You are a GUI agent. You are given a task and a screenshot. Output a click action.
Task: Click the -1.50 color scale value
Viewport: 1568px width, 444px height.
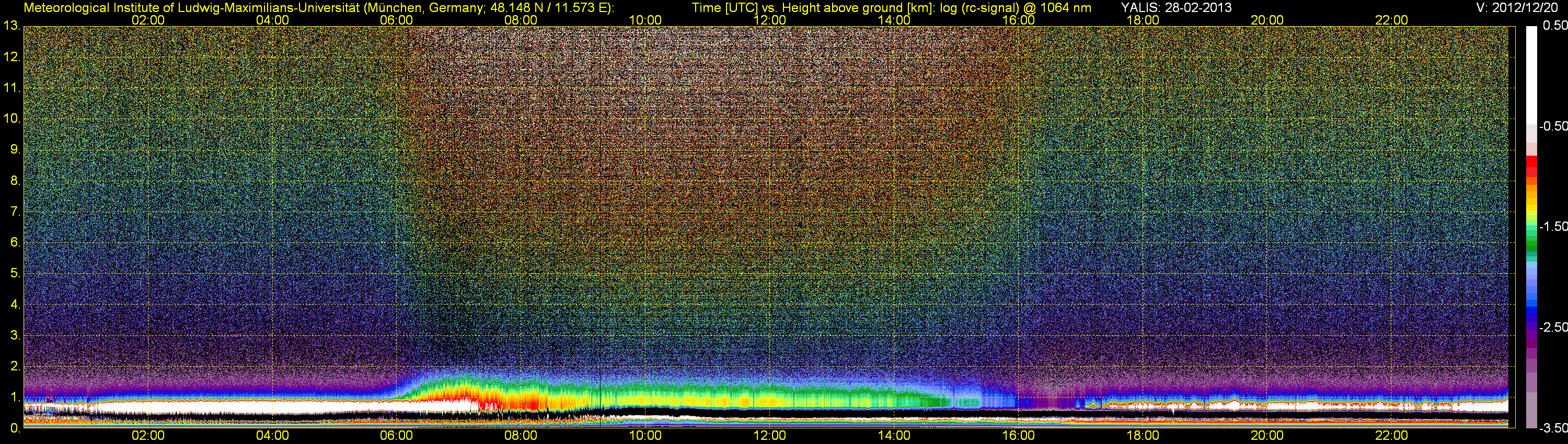coord(1553,226)
